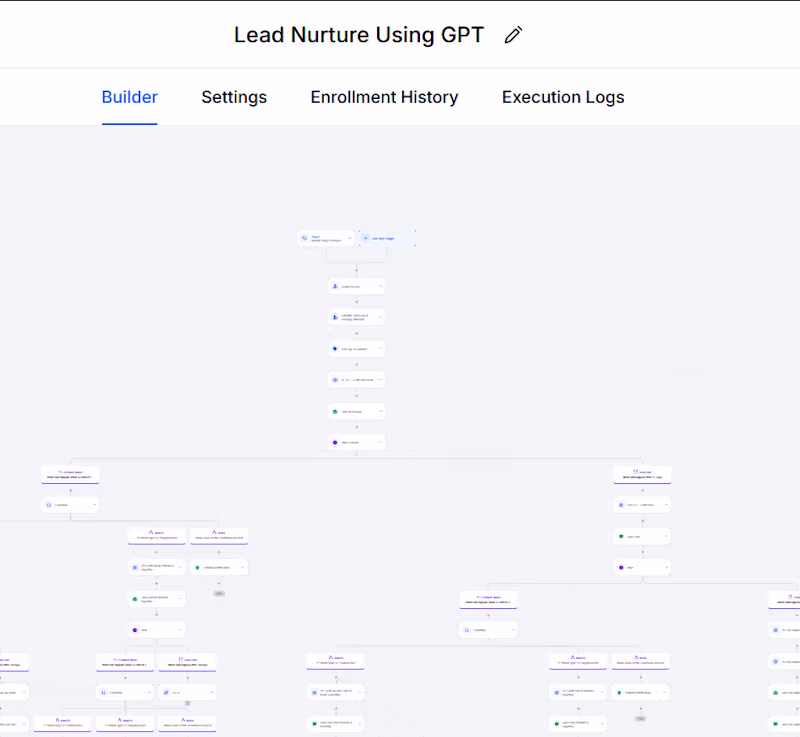Click the branch split icon on right condition
Image resolution: width=800 pixels, height=737 pixels.
(x=635, y=473)
